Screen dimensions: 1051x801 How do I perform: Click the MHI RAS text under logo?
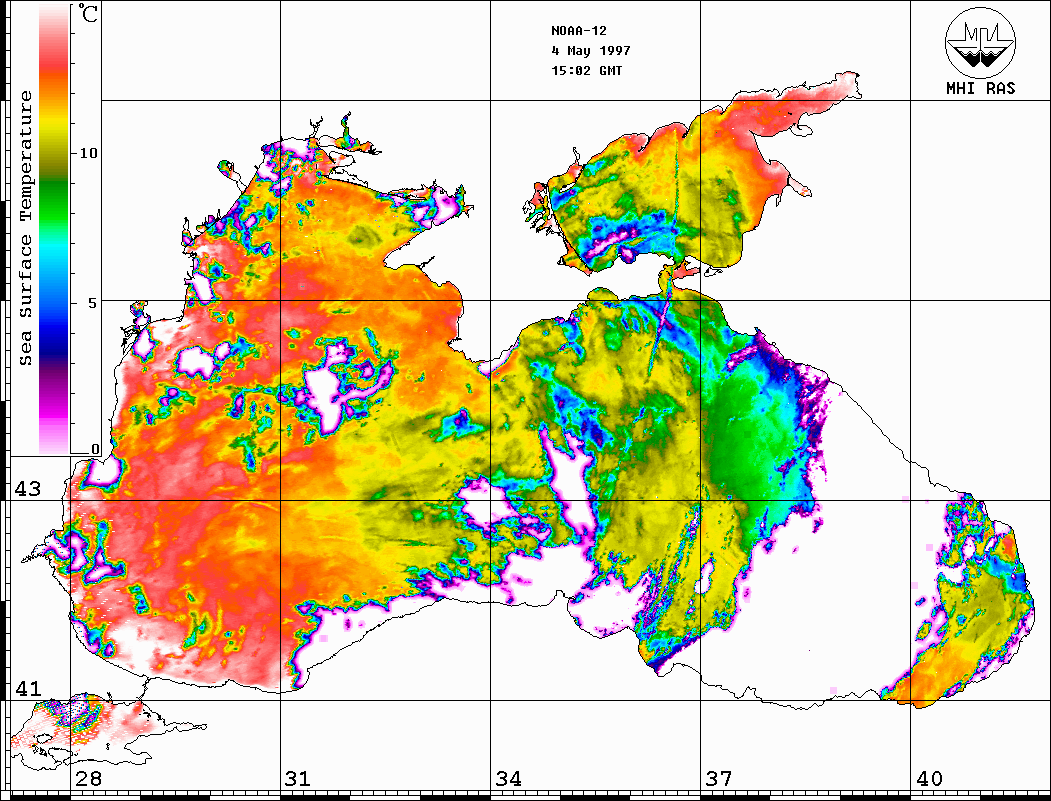980,88
